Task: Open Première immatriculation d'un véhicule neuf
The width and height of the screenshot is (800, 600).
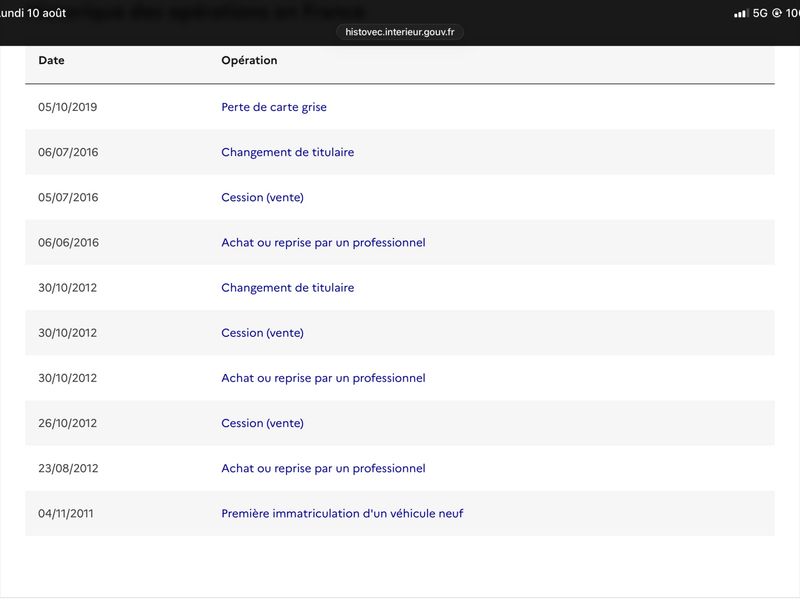Action: 342,513
